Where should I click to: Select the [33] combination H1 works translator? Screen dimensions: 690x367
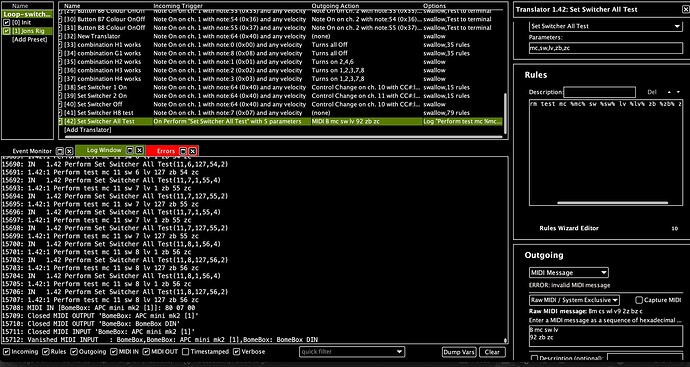coord(281,45)
